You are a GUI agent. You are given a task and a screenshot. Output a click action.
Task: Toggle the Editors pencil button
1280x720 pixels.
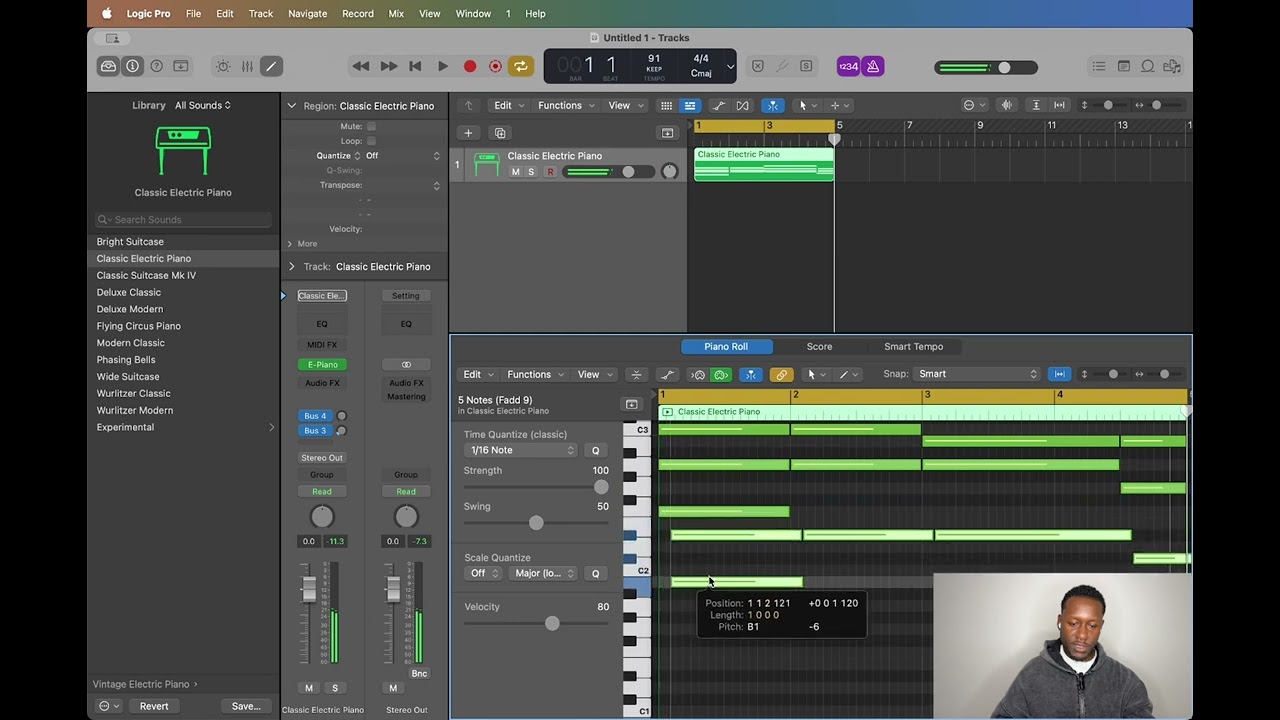click(271, 66)
